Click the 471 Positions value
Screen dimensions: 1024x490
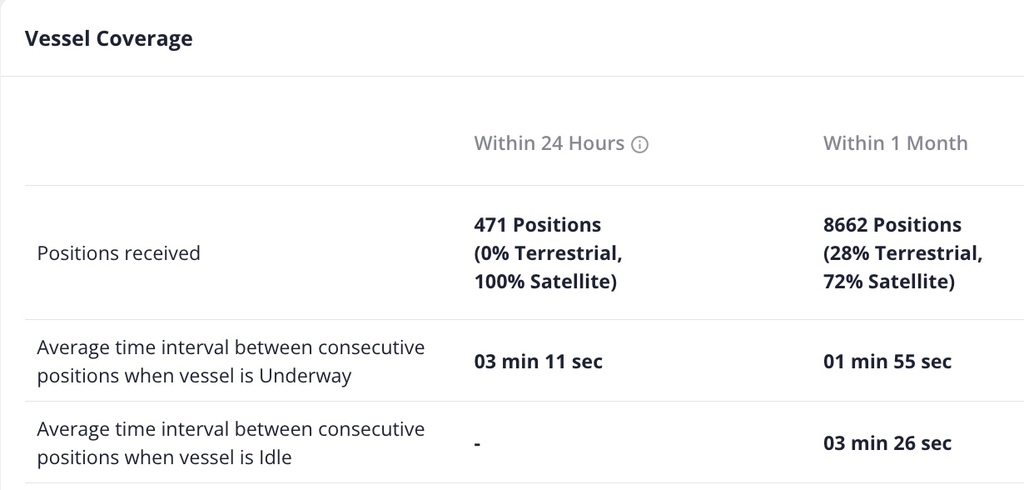537,225
